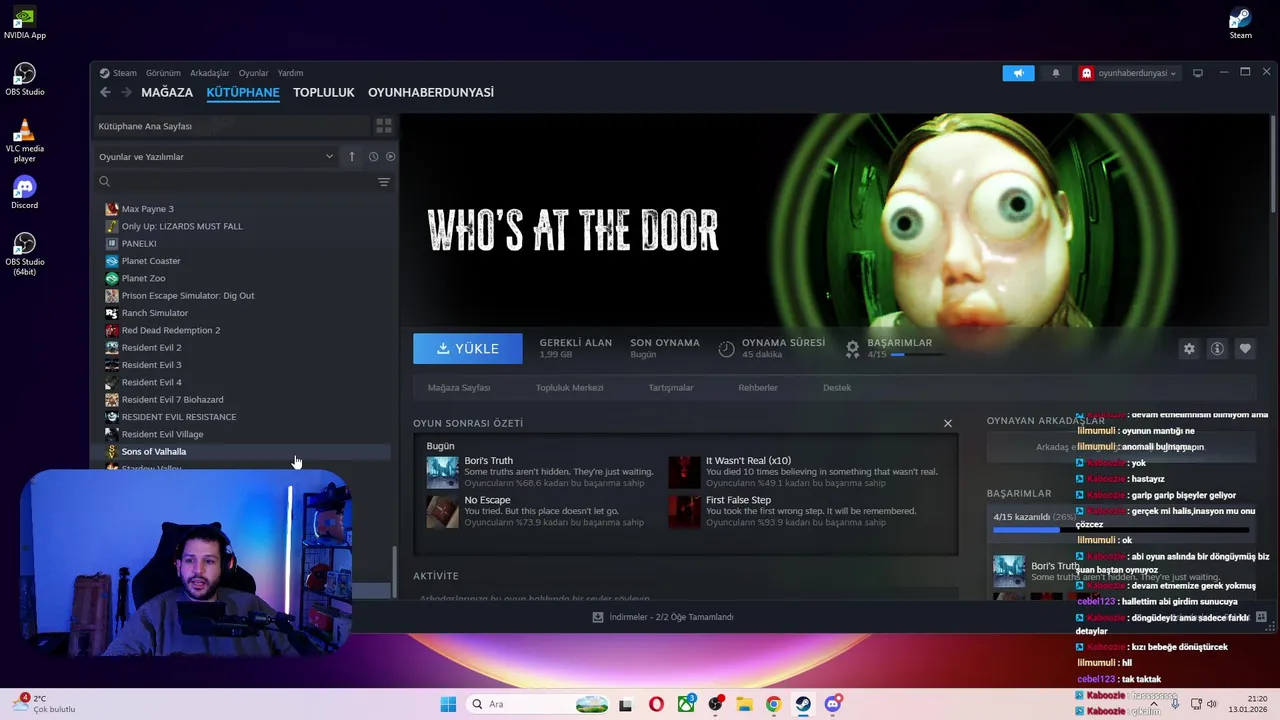Open the Windows Start button
The width and height of the screenshot is (1280, 720).
pos(448,704)
